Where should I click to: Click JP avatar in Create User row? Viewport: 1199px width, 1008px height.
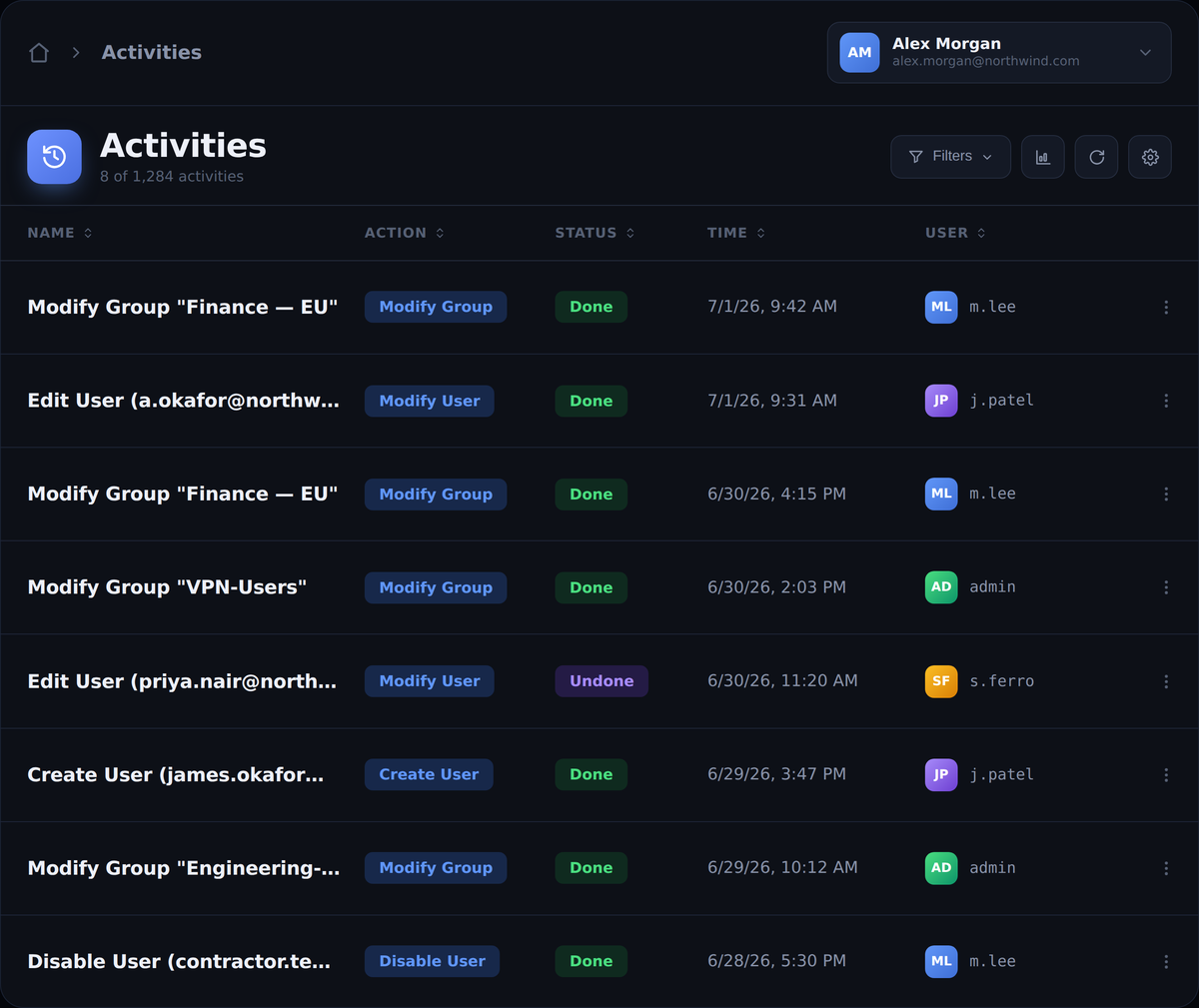coord(941,774)
